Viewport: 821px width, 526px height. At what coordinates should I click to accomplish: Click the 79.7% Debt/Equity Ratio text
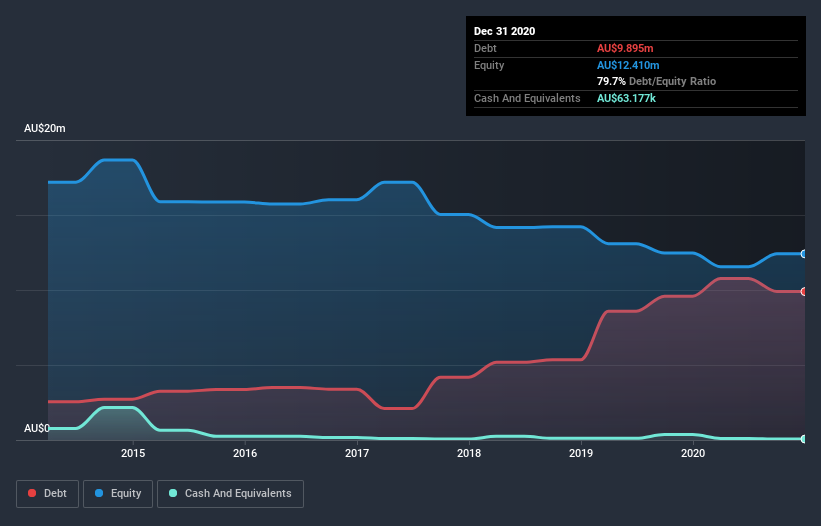pos(657,82)
